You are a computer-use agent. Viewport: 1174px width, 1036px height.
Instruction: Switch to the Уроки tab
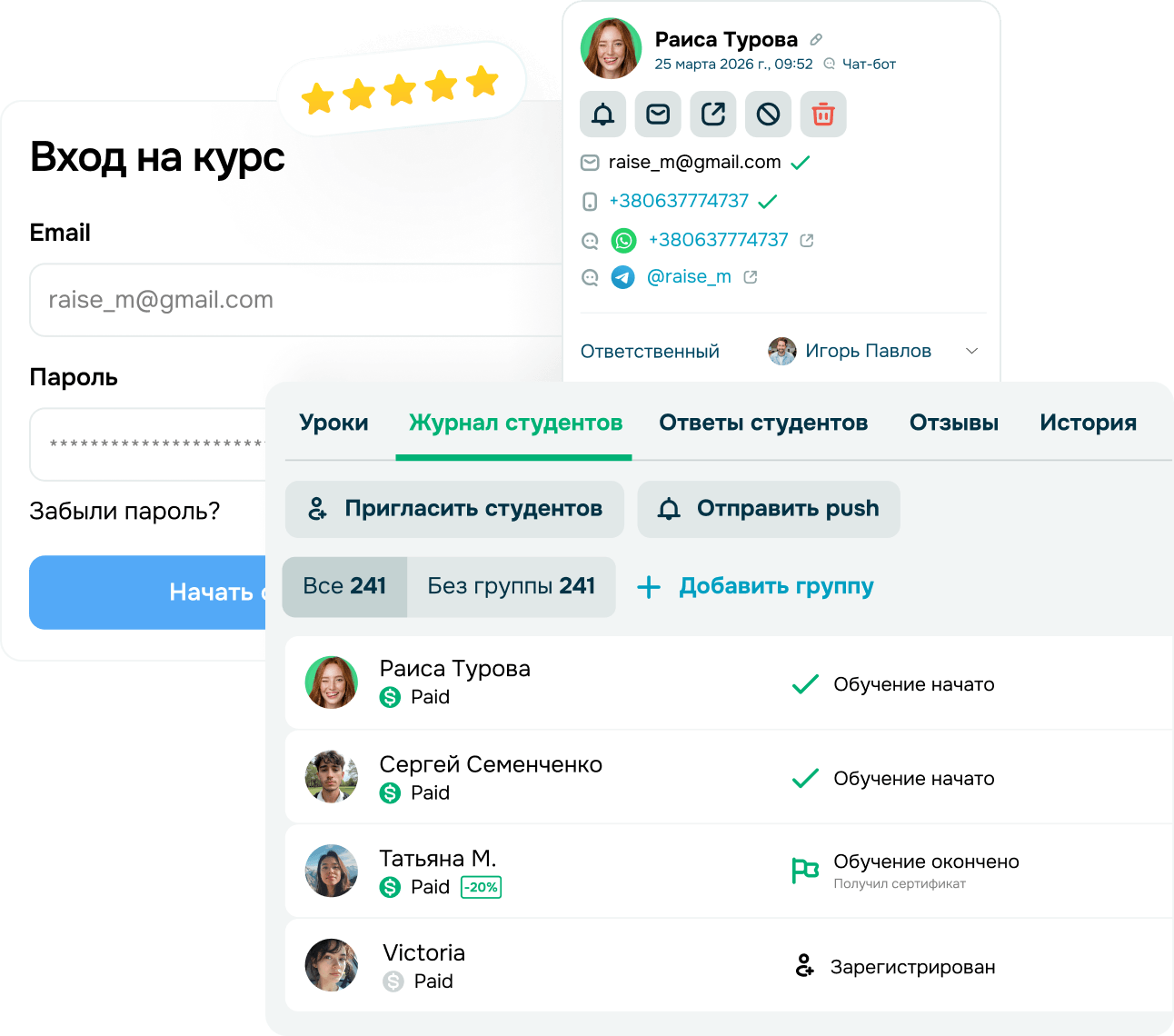click(333, 423)
